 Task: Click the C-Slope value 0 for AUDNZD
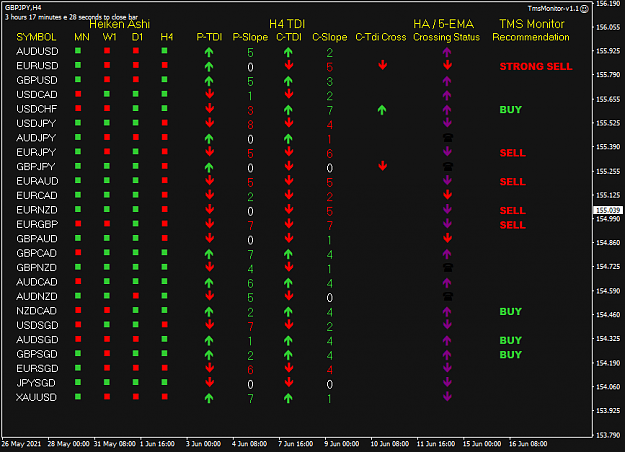[330, 298]
